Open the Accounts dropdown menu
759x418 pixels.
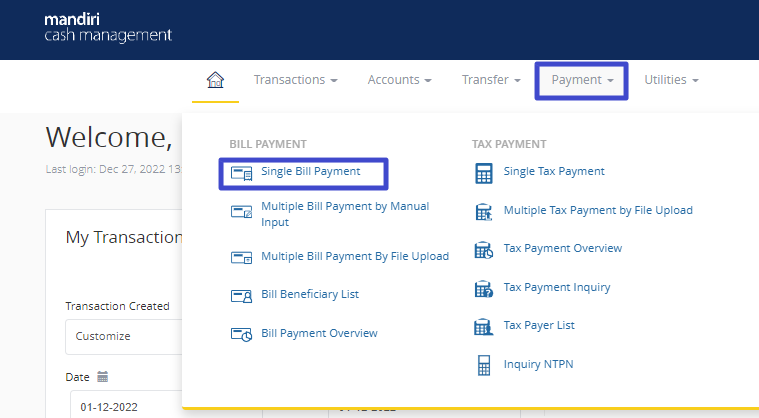click(x=399, y=80)
